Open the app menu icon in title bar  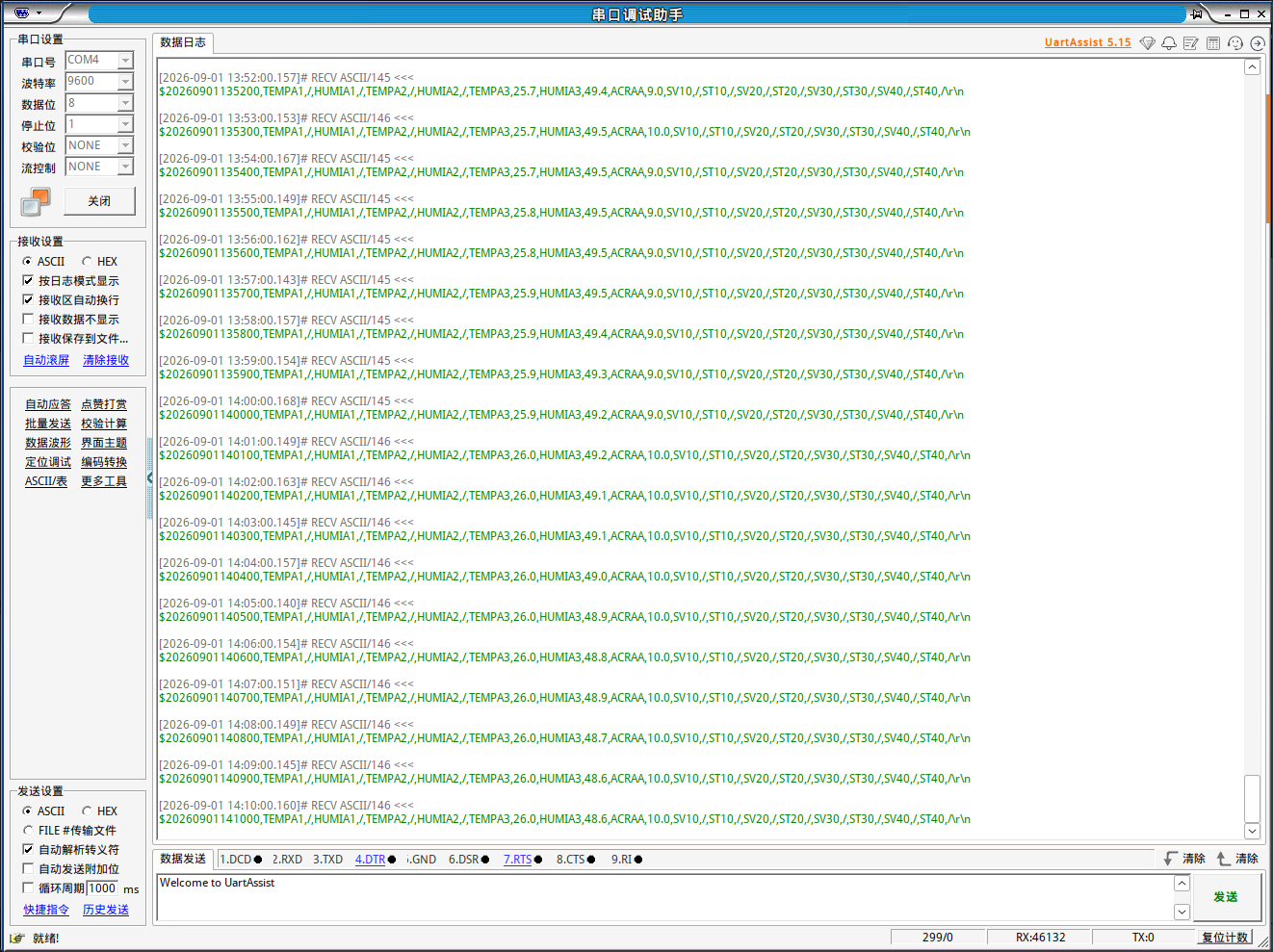point(22,13)
